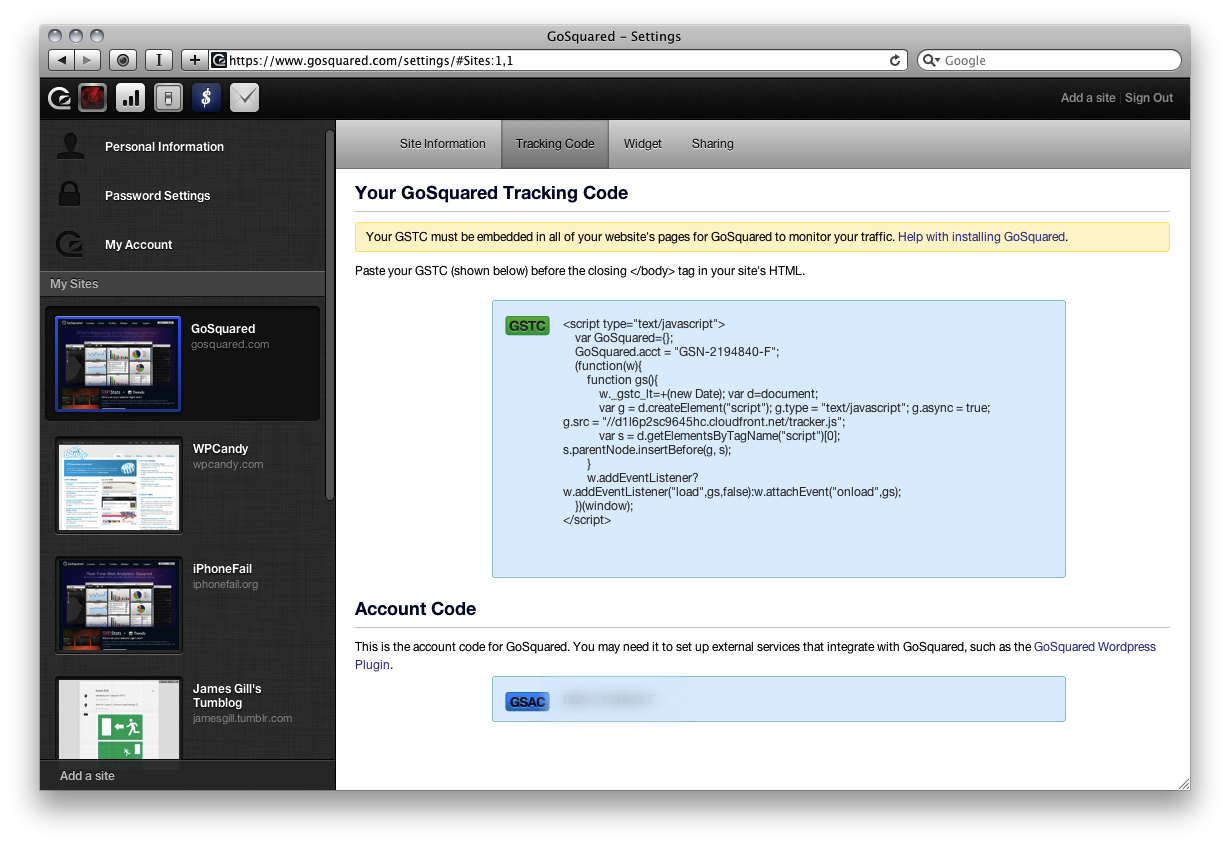Click the gosquared.com site name text
1230x845 pixels.
click(x=230, y=344)
